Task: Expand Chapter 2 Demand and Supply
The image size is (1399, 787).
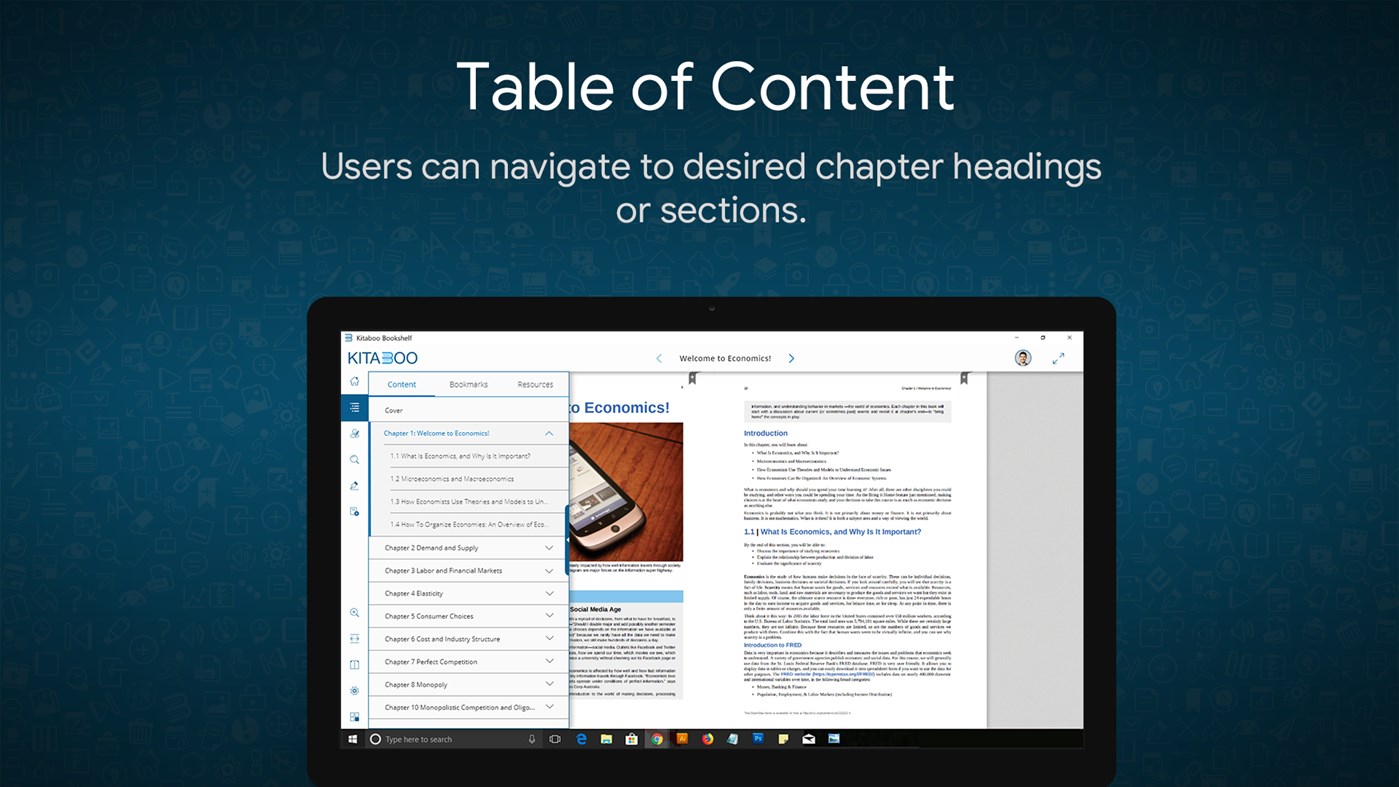Action: pyautogui.click(x=548, y=547)
